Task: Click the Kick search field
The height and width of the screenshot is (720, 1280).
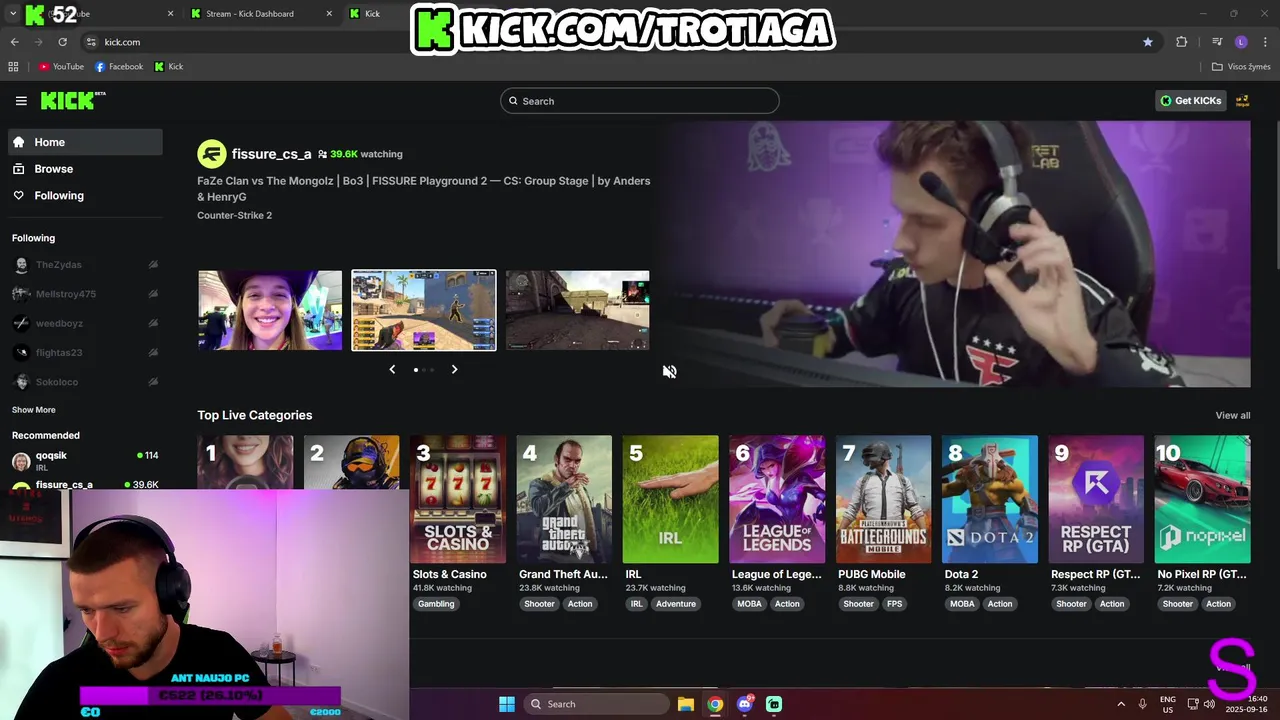Action: click(640, 101)
